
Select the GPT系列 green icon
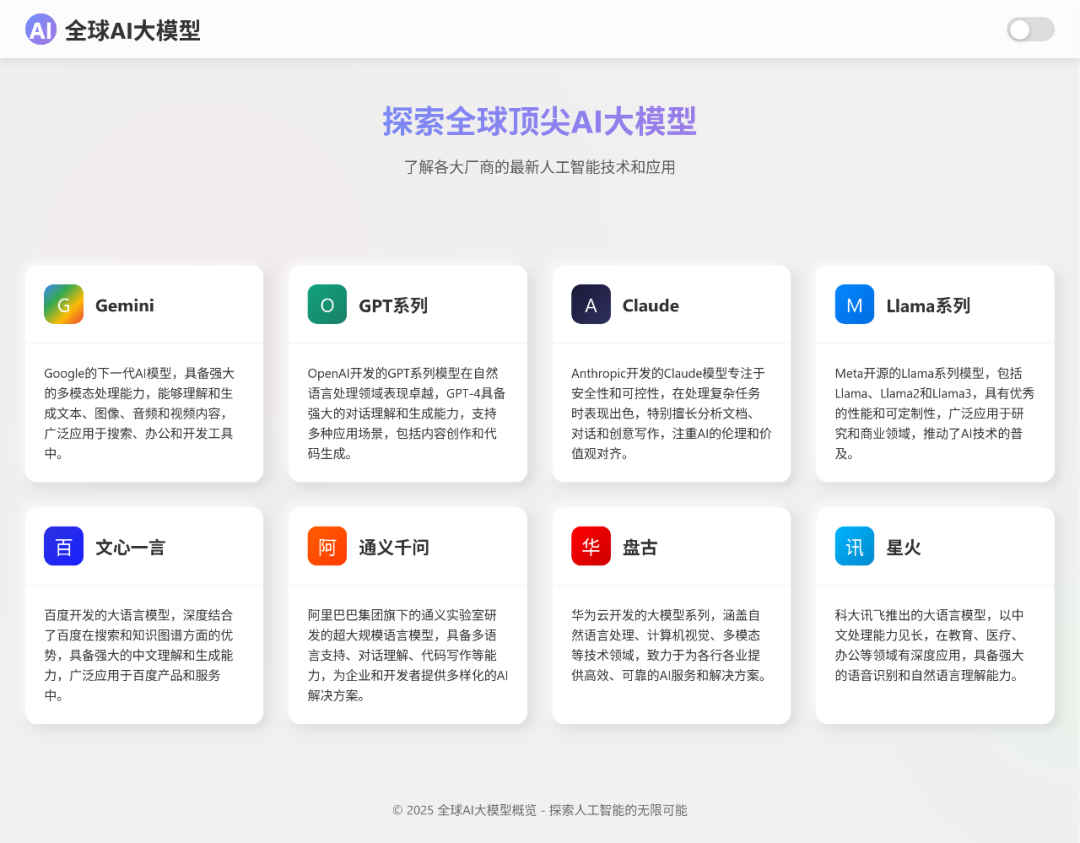326,304
